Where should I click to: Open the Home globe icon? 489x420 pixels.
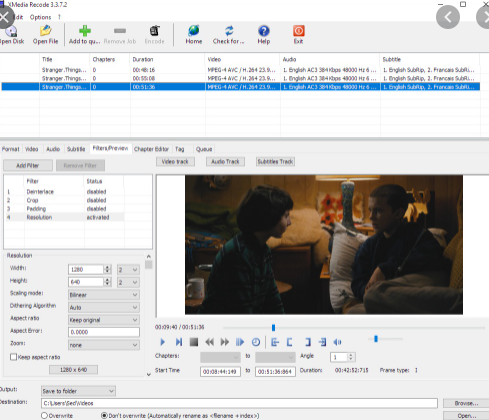click(194, 31)
